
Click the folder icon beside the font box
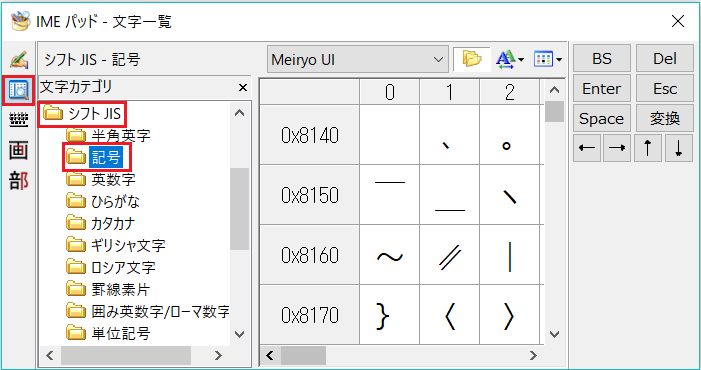coord(472,59)
